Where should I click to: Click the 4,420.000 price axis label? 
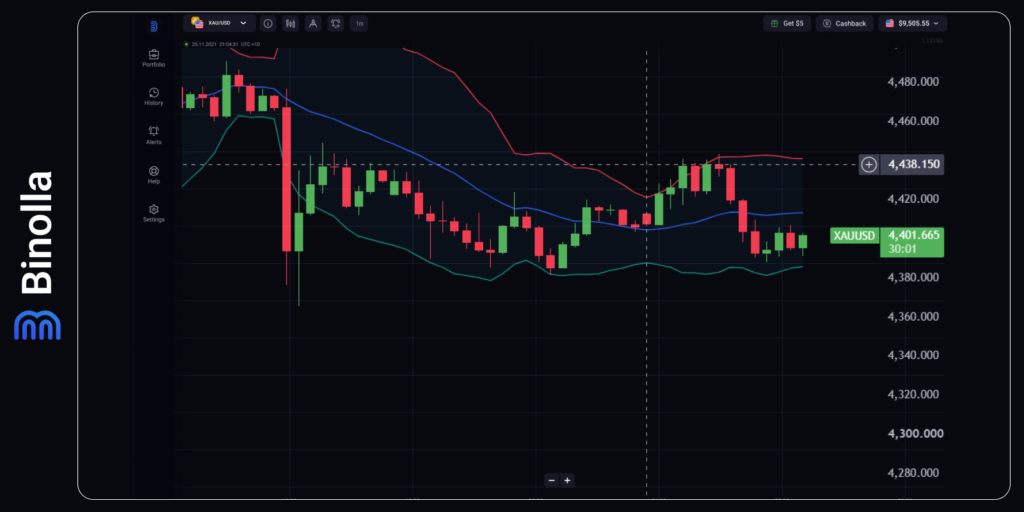pos(914,199)
